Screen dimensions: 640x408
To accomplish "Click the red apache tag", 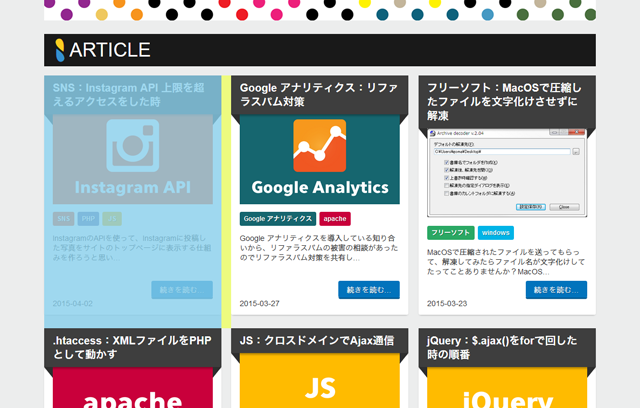I will click(x=335, y=218).
